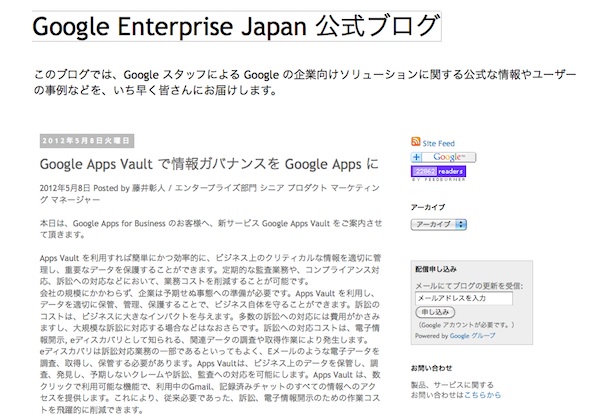
Task: Click the FeedBurner readers count badge
Action: pos(439,173)
